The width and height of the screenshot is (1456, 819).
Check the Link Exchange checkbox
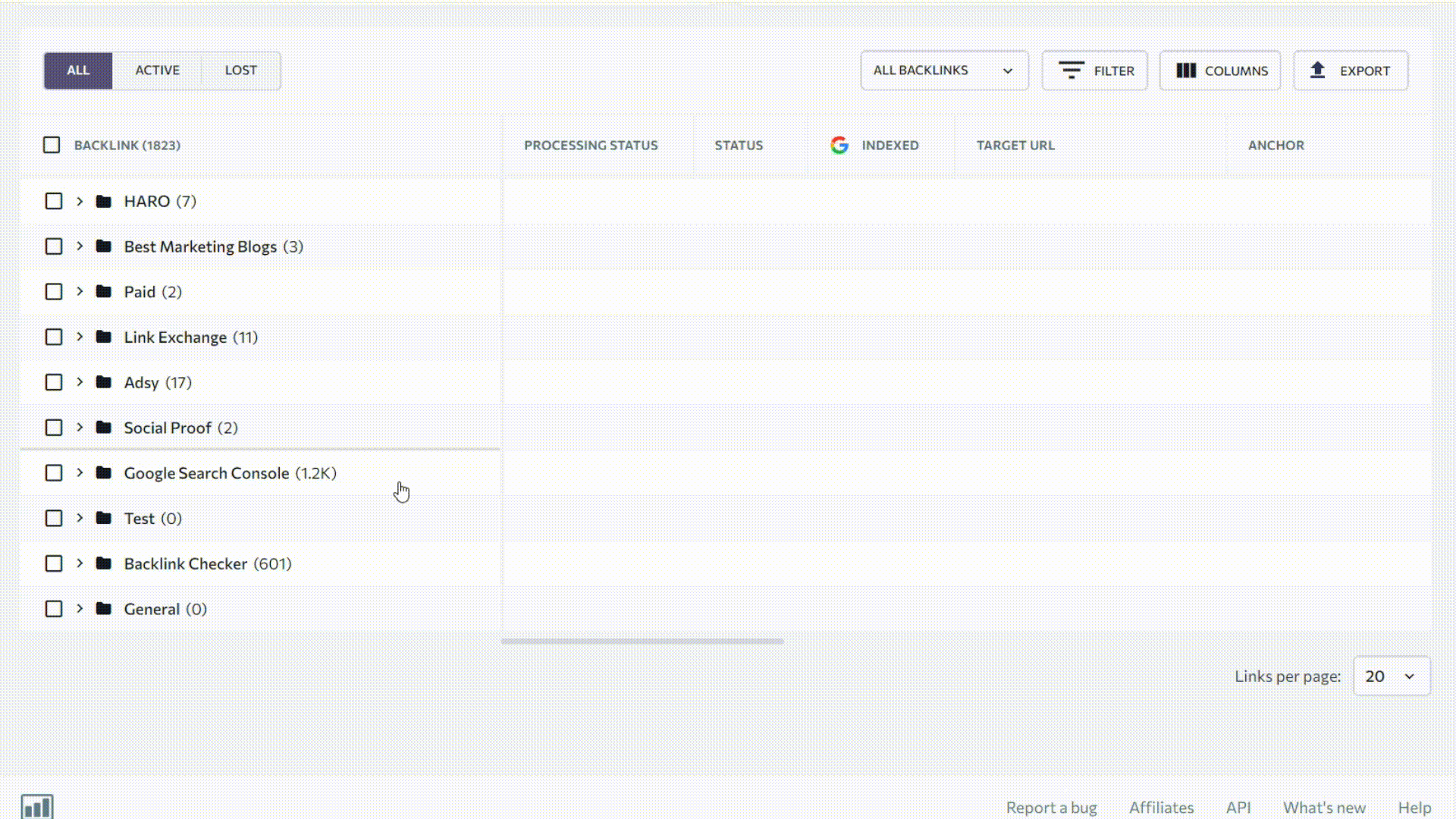(x=54, y=337)
